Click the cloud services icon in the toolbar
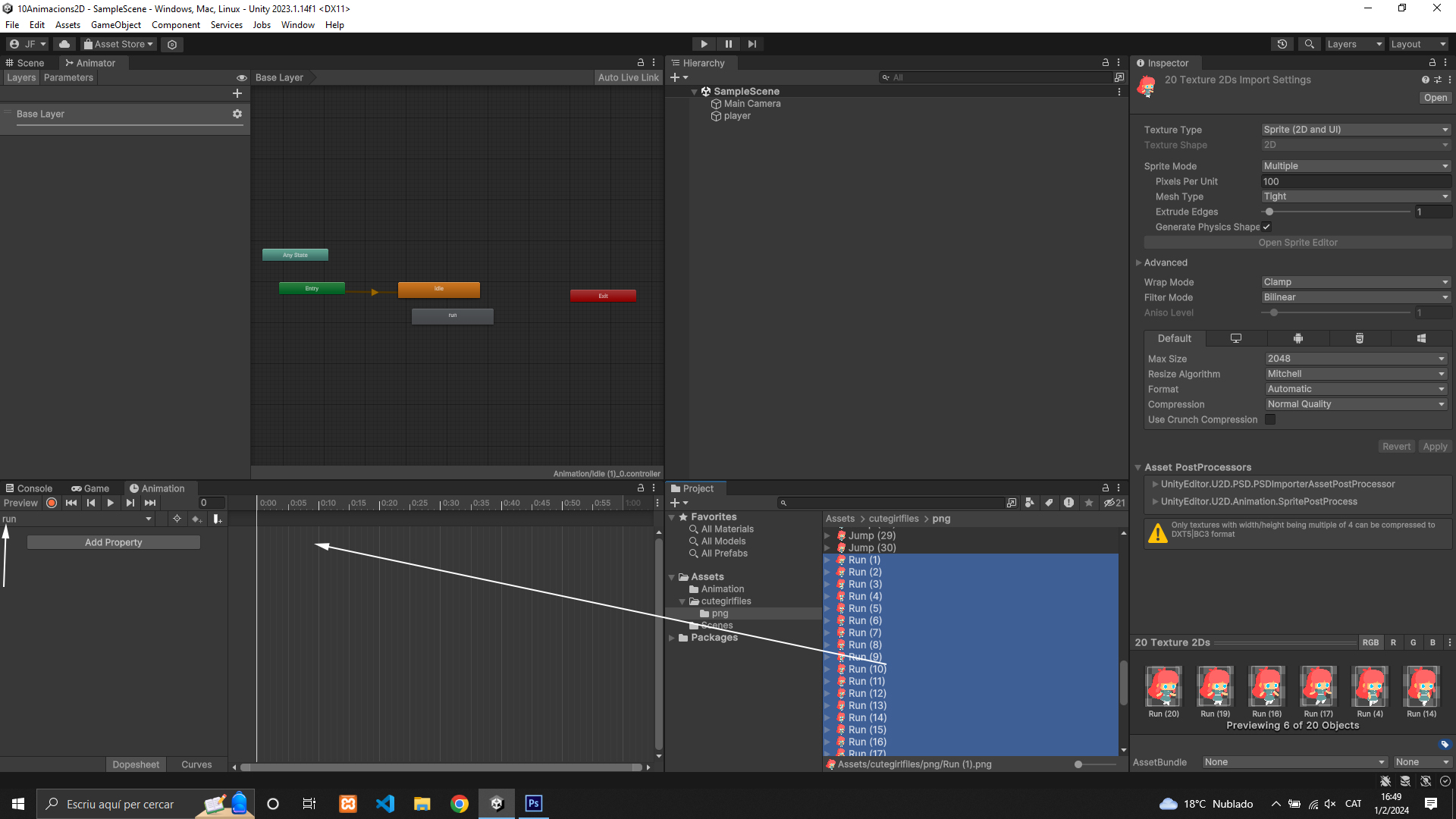This screenshot has height=819, width=1456. click(64, 44)
